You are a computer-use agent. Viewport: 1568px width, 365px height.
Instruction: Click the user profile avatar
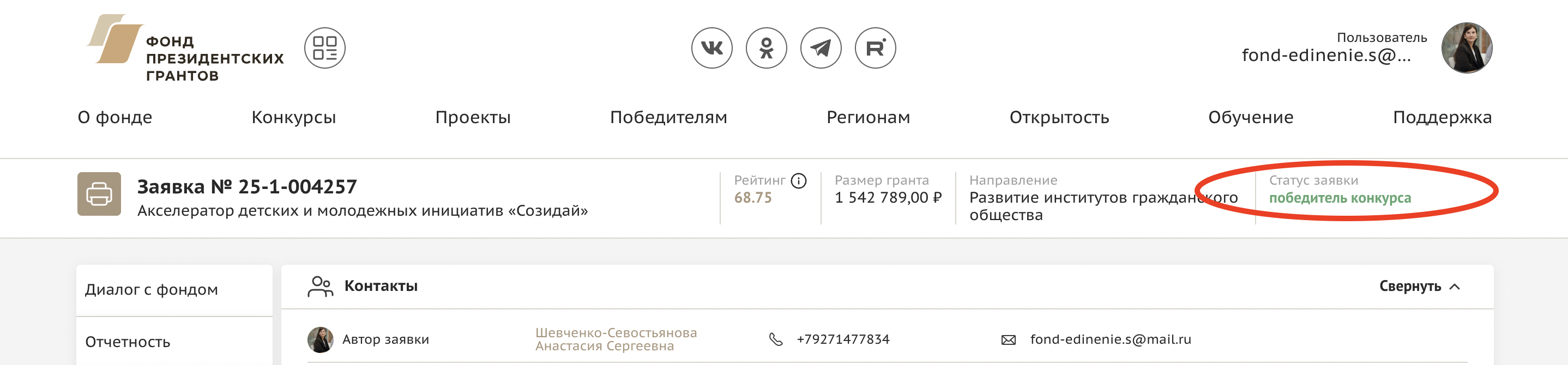1466,48
